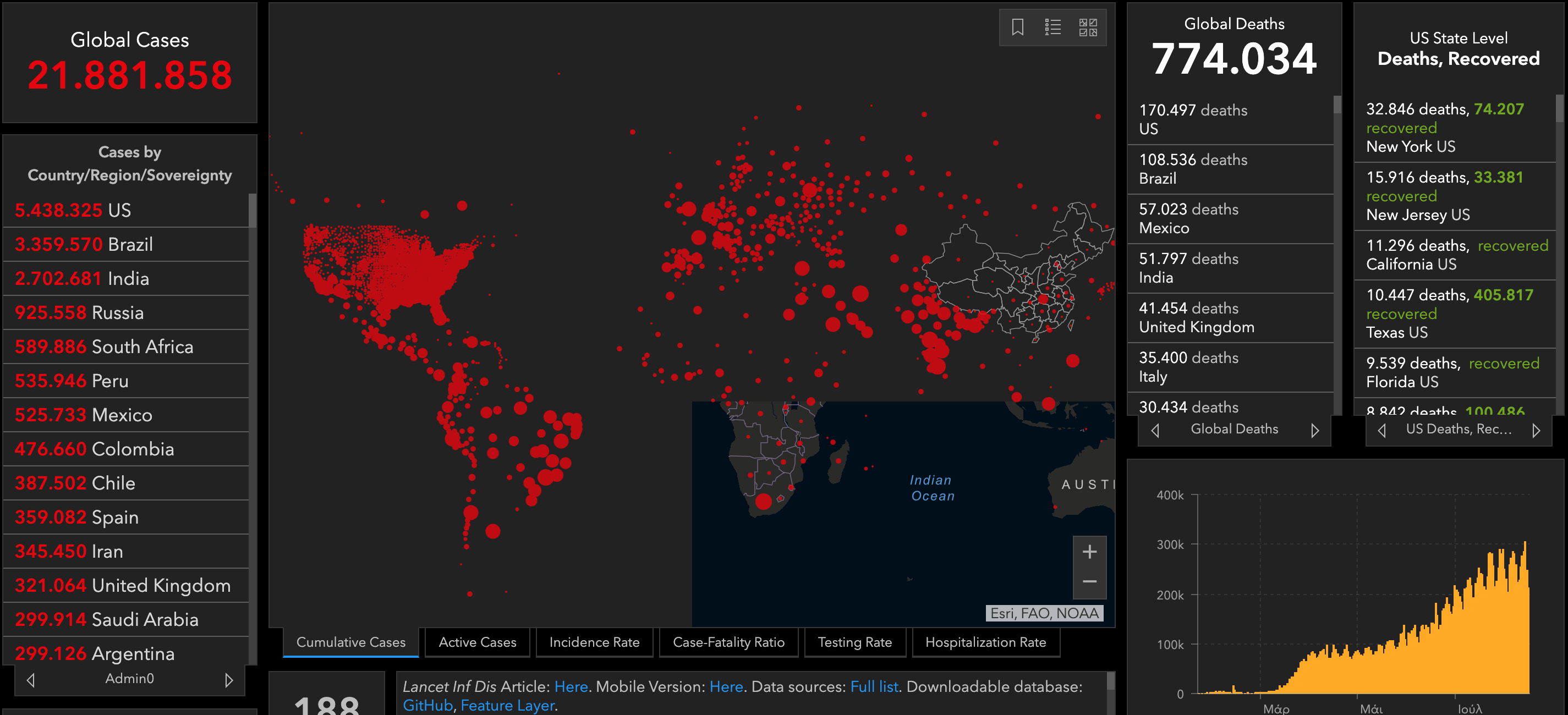Open the map bookmarks icon
The width and height of the screenshot is (1568, 715).
click(1017, 28)
